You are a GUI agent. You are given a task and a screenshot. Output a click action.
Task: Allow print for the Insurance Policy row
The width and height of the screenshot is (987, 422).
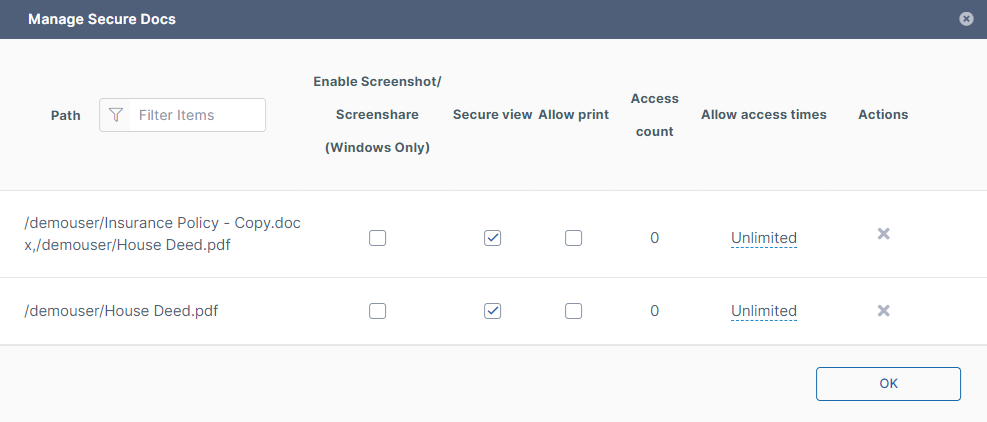(573, 238)
